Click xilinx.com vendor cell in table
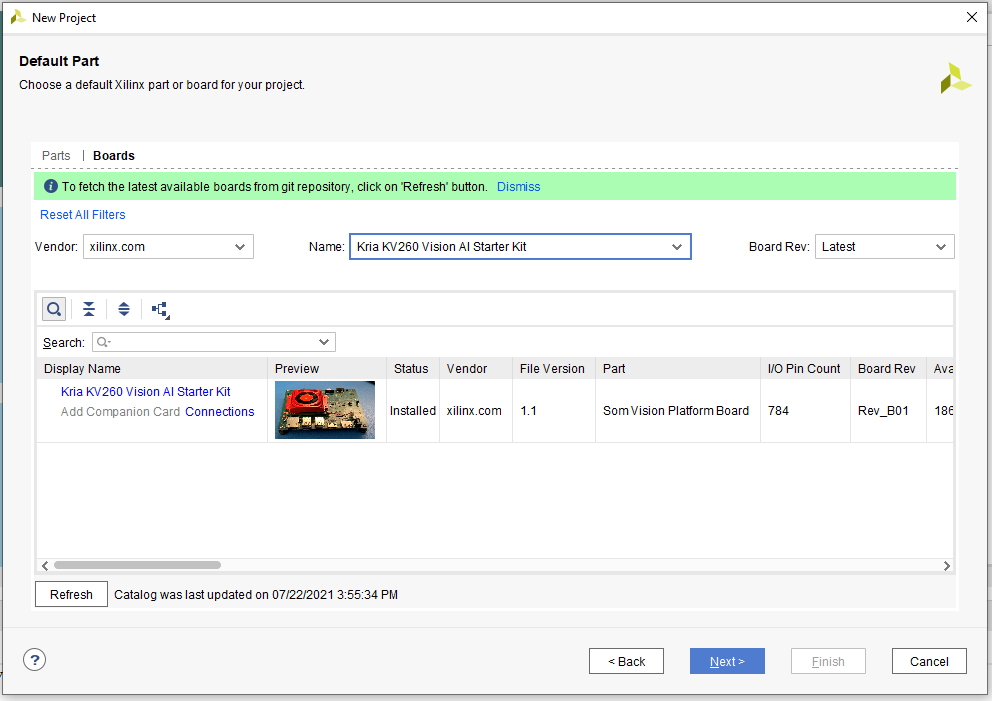Image resolution: width=992 pixels, height=701 pixels. [x=474, y=411]
